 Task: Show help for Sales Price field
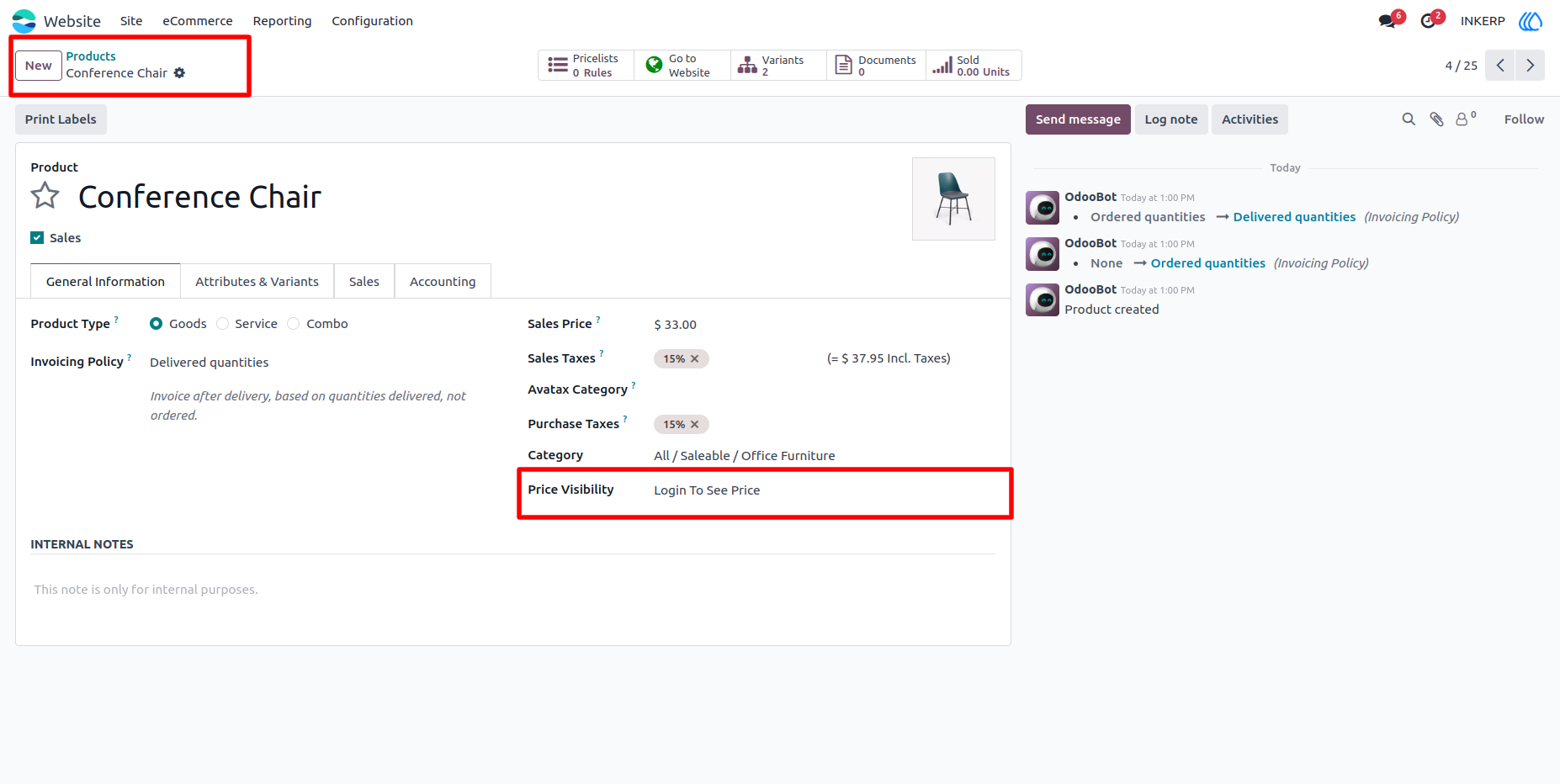598,320
